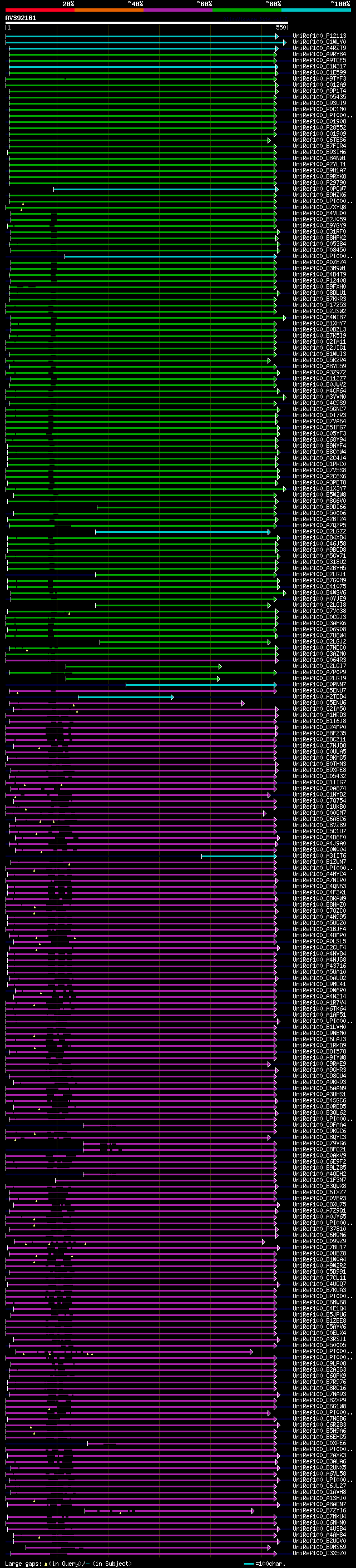The height and width of the screenshot is (1568, 356).
Task: Click the cyan alignment bar for UniRef100_Q2LGZ2
Action: coord(182,532)
